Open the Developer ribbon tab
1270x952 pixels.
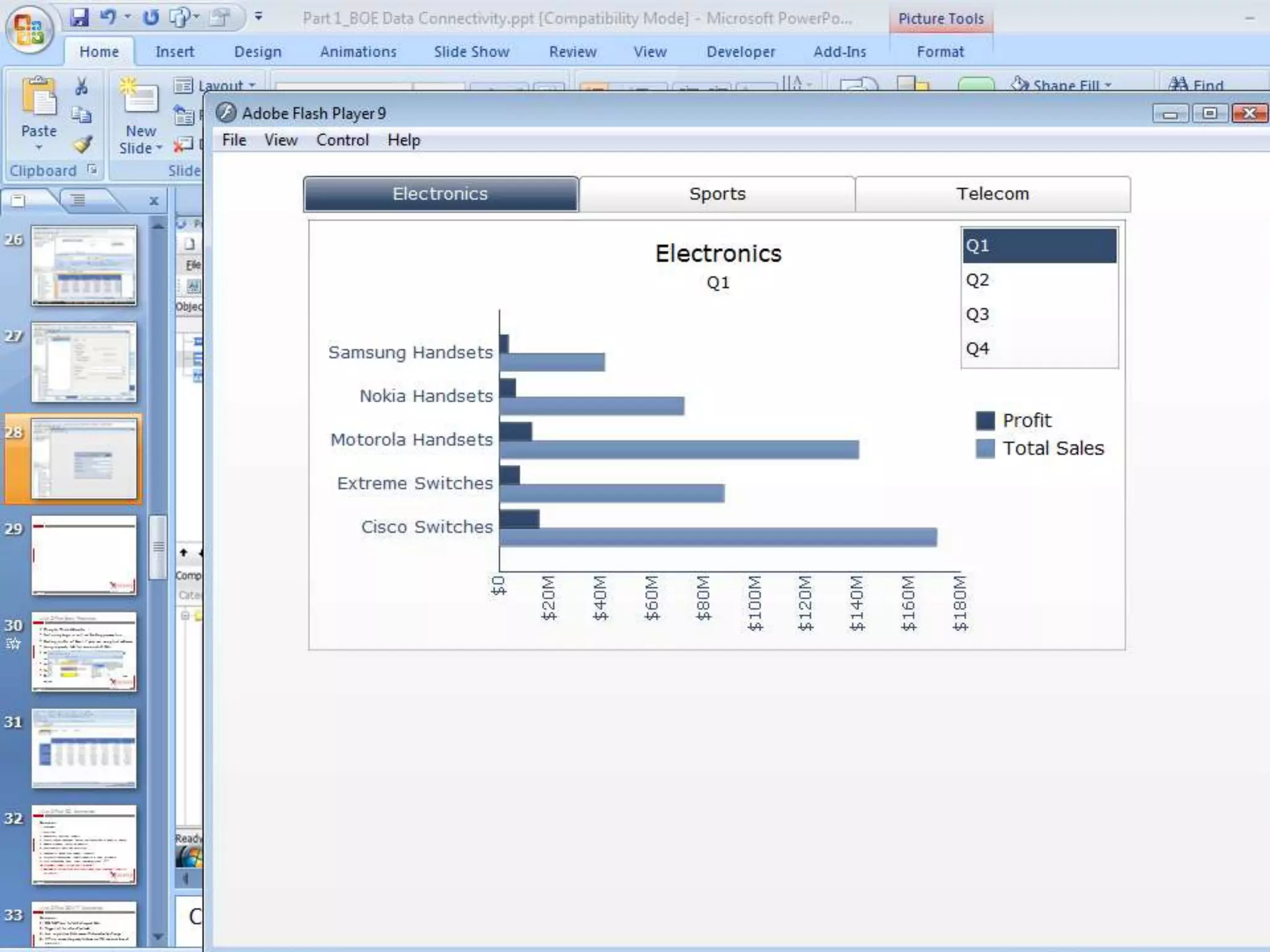pos(741,51)
